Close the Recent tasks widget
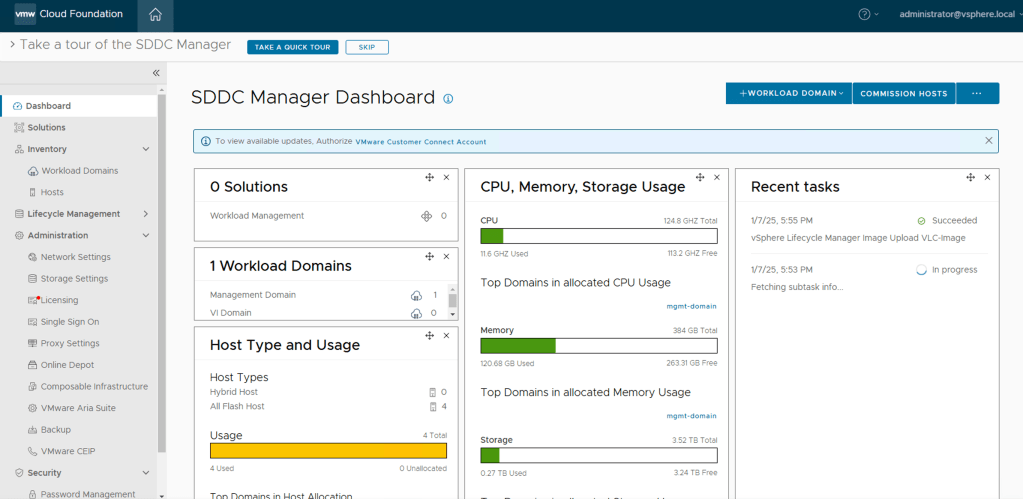1023x499 pixels. [987, 177]
